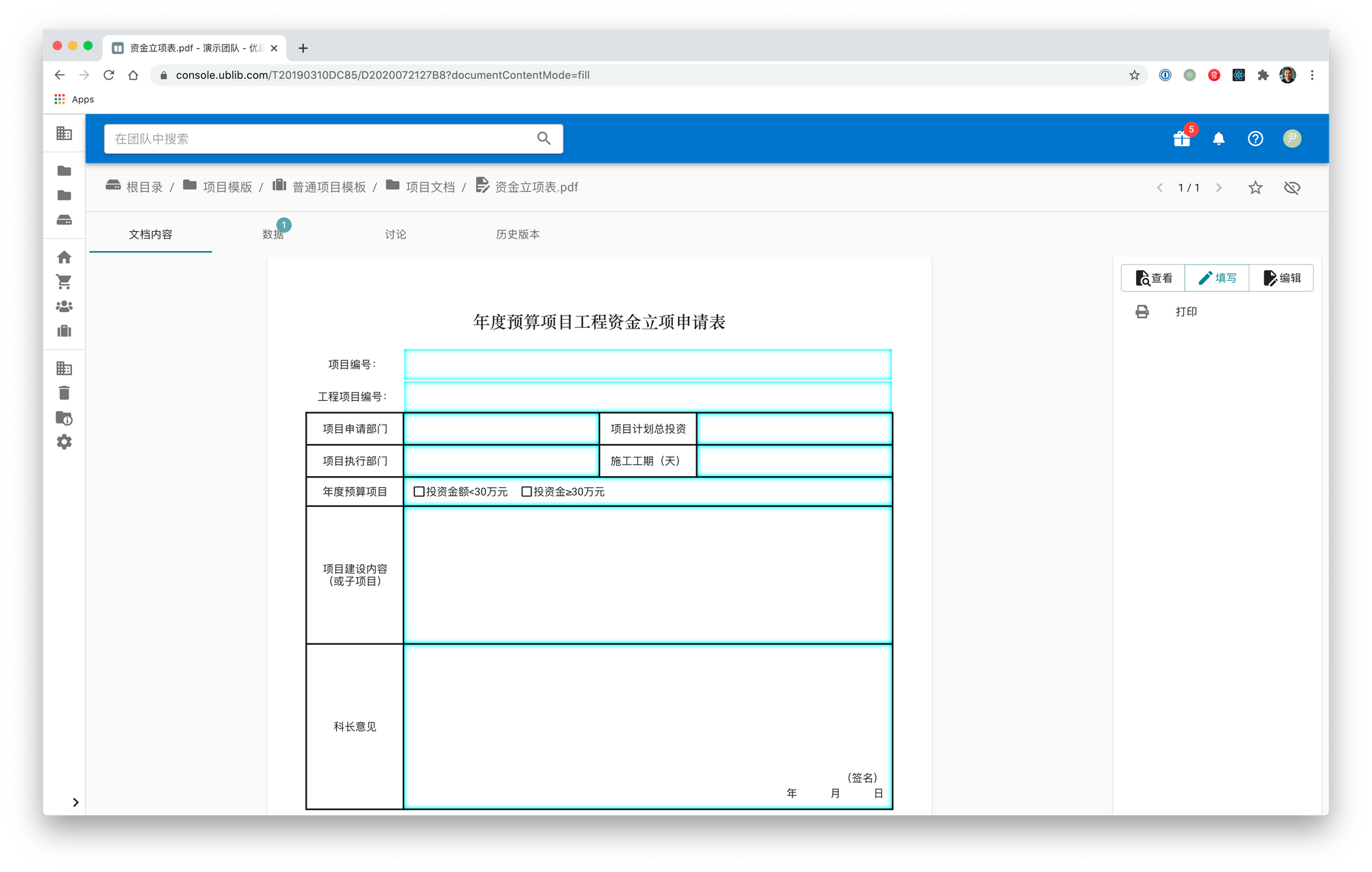Viewport: 1372px width, 872px height.
Task: Open the shopping cart sidebar icon
Action: (64, 282)
